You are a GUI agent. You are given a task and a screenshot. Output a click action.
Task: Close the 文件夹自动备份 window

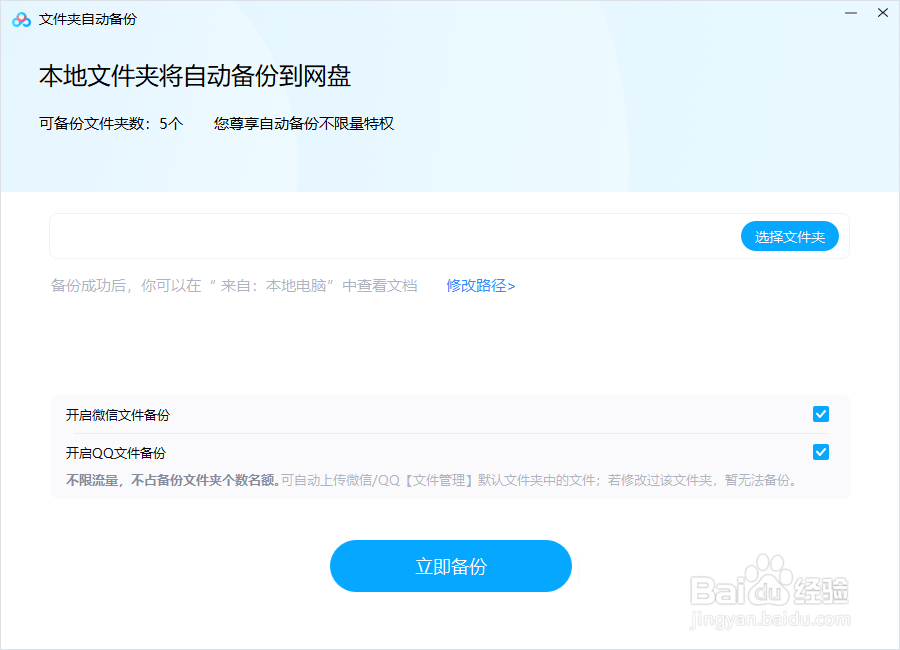tap(883, 13)
